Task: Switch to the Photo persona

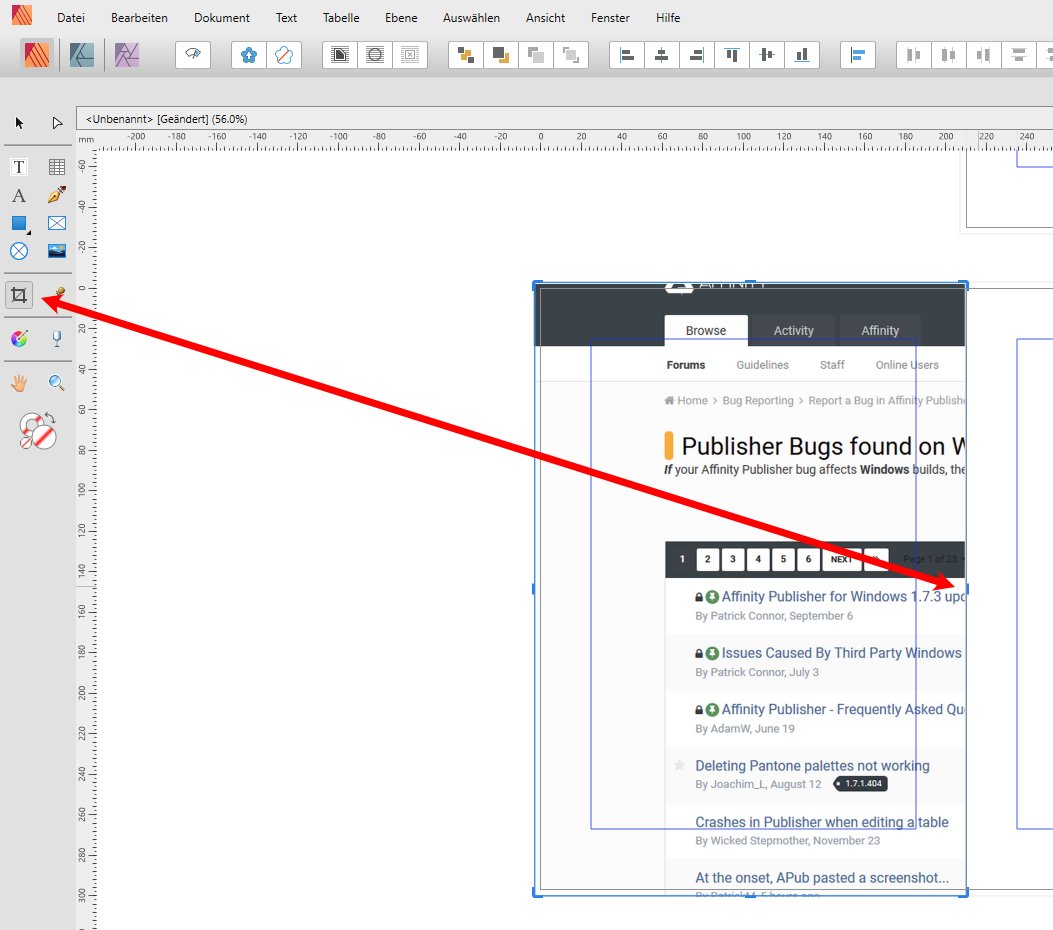Action: click(126, 54)
